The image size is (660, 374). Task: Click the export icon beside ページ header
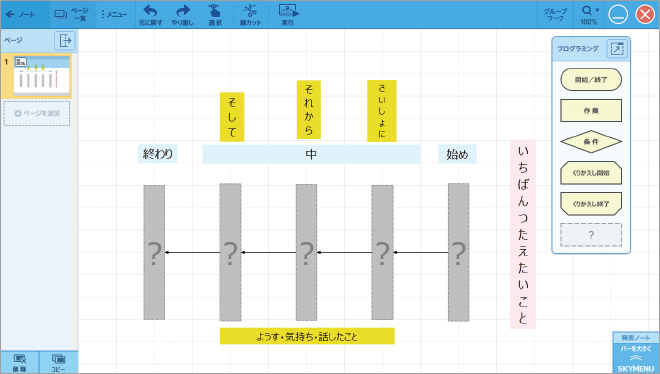pos(65,41)
